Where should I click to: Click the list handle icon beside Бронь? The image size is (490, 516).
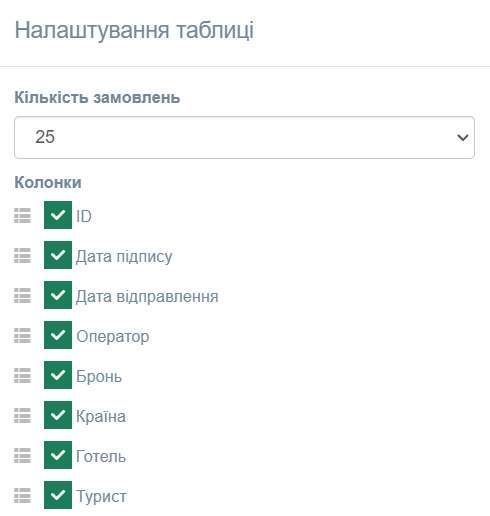click(22, 375)
